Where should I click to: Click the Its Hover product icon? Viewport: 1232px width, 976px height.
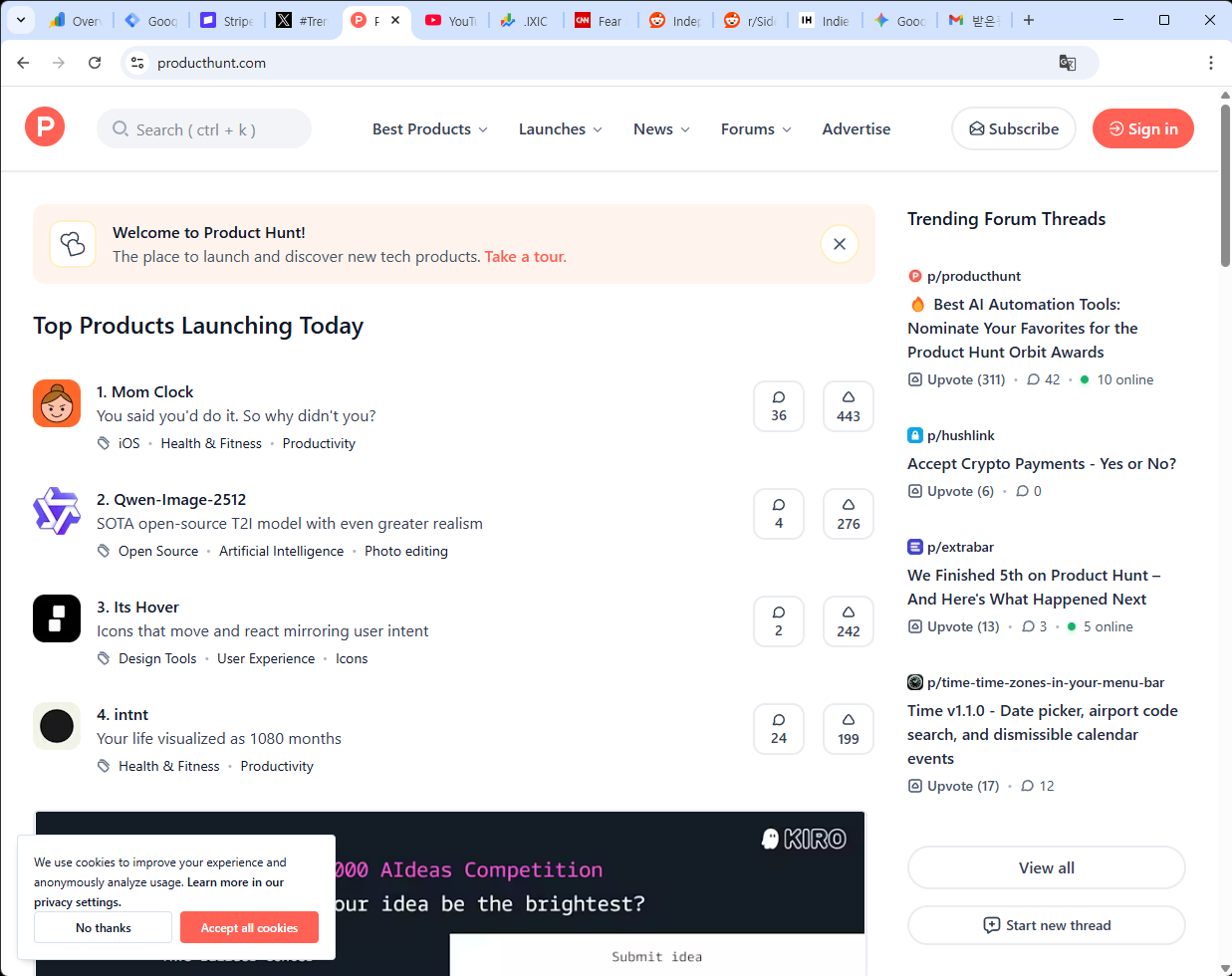[57, 618]
